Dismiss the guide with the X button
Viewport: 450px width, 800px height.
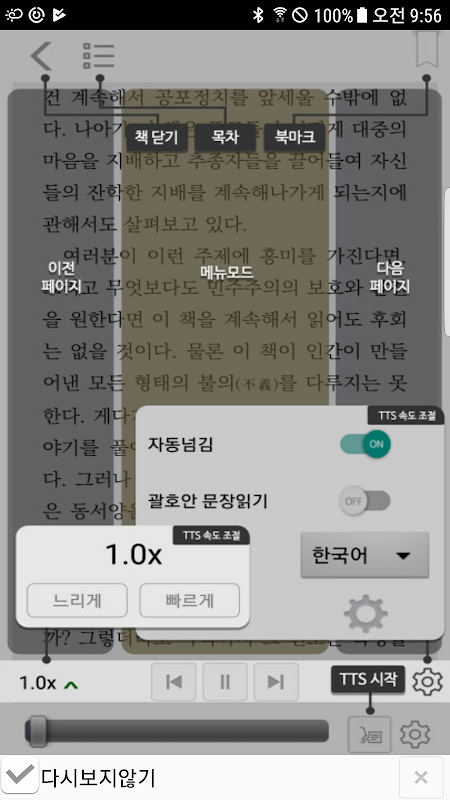[421, 777]
